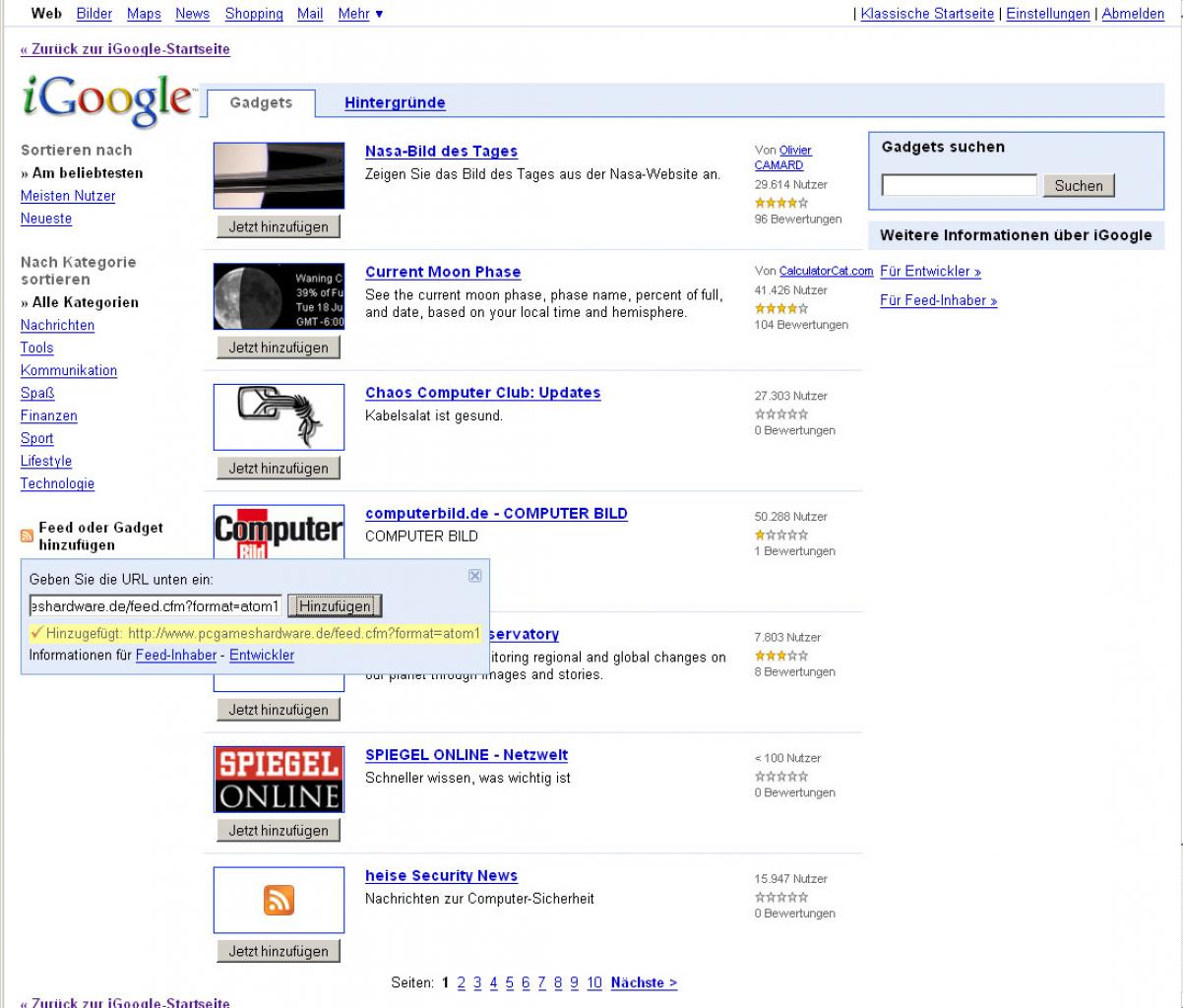
Task: Filter by Lifestyle category
Action: pos(46,461)
